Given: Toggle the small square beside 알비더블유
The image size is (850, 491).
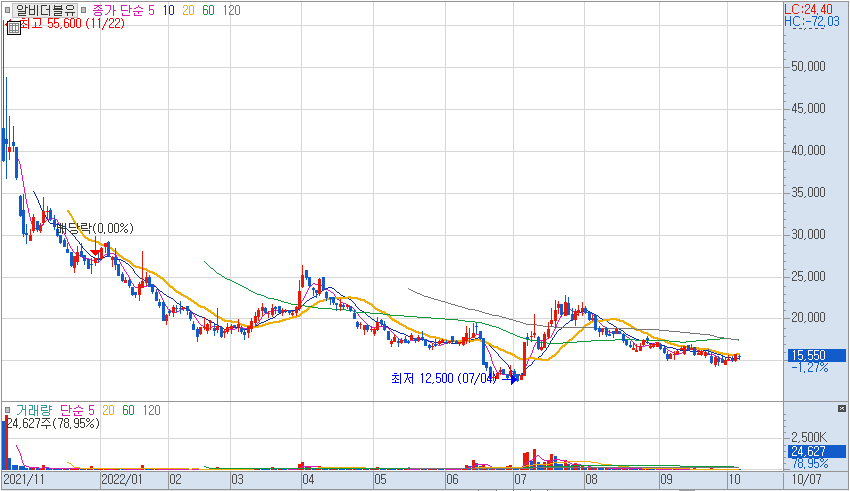Looking at the screenshot, I should 7,10.
